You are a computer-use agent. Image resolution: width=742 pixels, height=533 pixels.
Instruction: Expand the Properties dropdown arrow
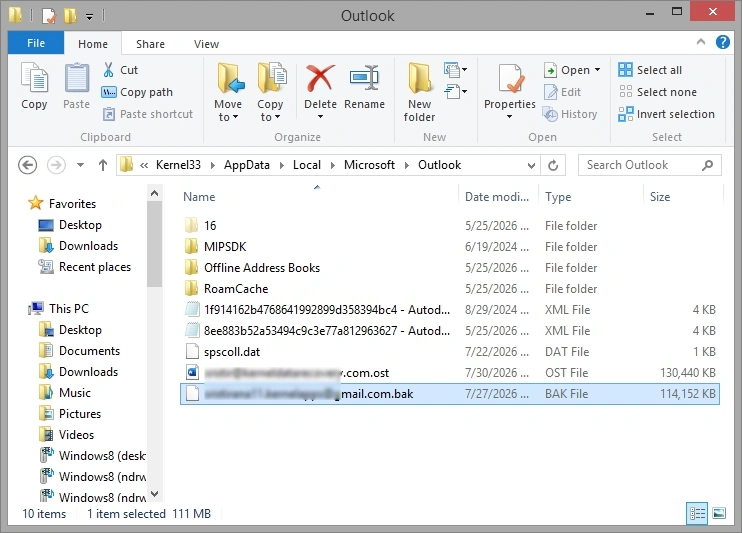[x=510, y=116]
